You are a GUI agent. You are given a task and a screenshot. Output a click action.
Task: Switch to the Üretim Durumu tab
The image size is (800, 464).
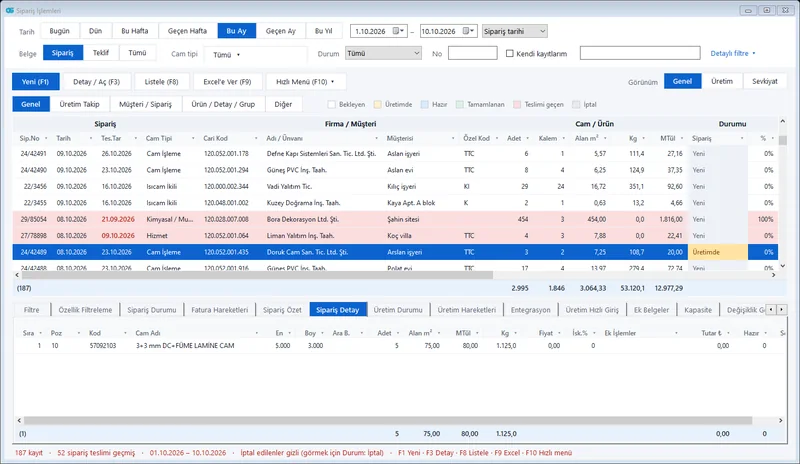click(x=398, y=310)
